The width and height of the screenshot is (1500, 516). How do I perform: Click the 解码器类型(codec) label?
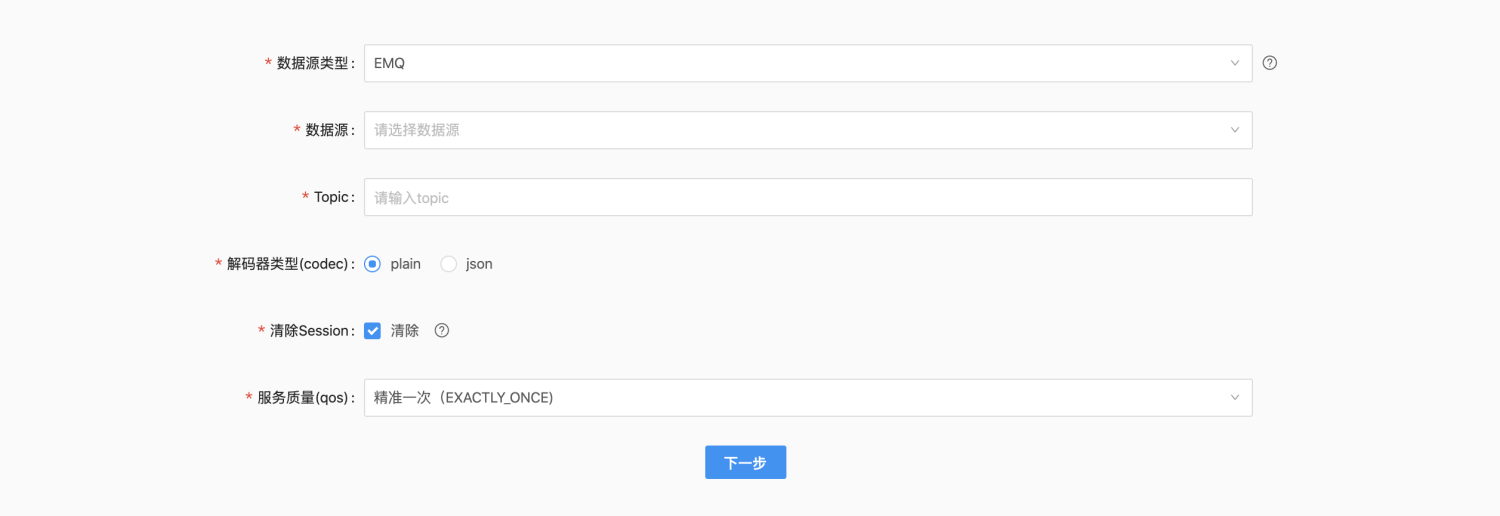tap(288, 264)
